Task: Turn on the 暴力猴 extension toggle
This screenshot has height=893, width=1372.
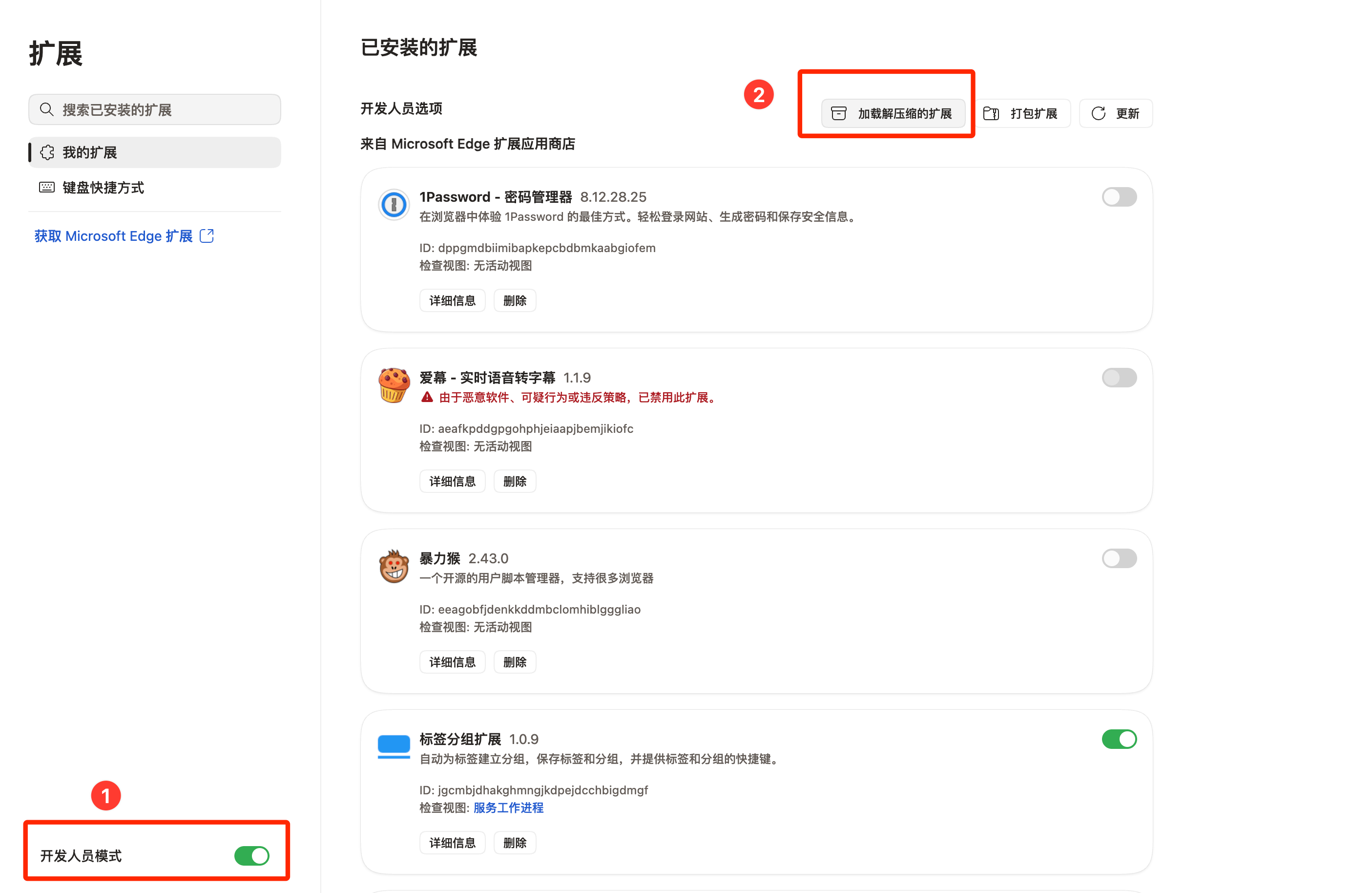Action: click(x=1119, y=558)
